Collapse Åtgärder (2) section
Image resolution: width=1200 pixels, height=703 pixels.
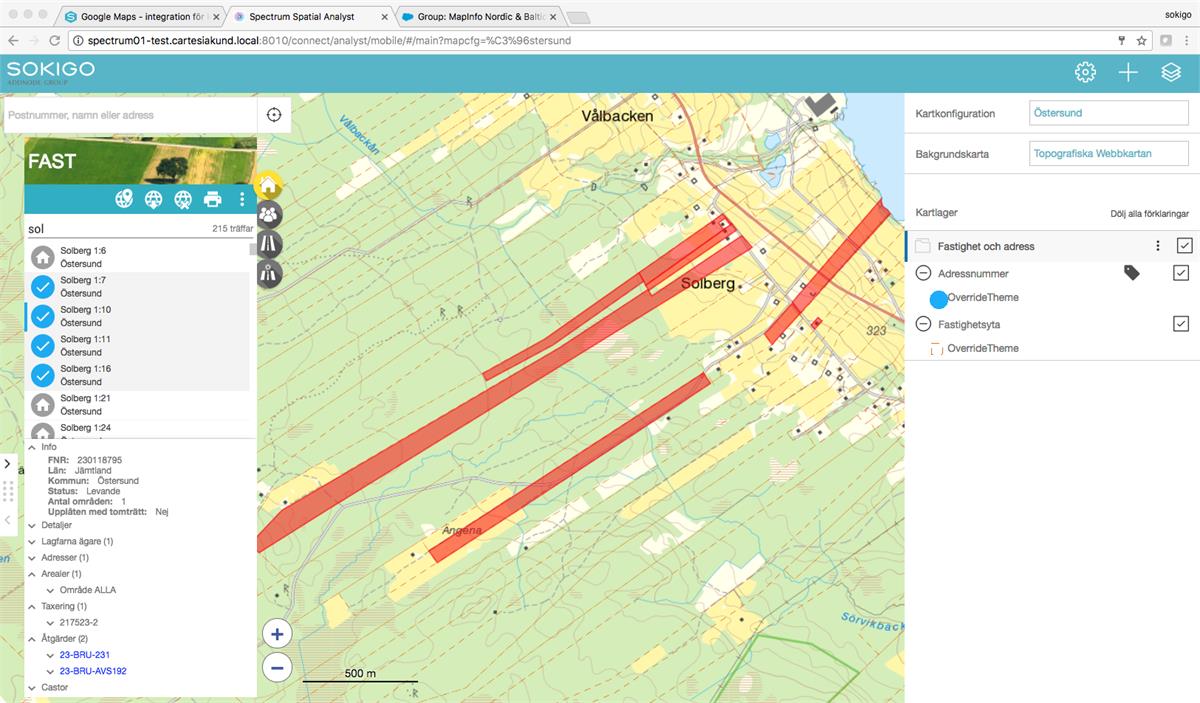tap(32, 638)
